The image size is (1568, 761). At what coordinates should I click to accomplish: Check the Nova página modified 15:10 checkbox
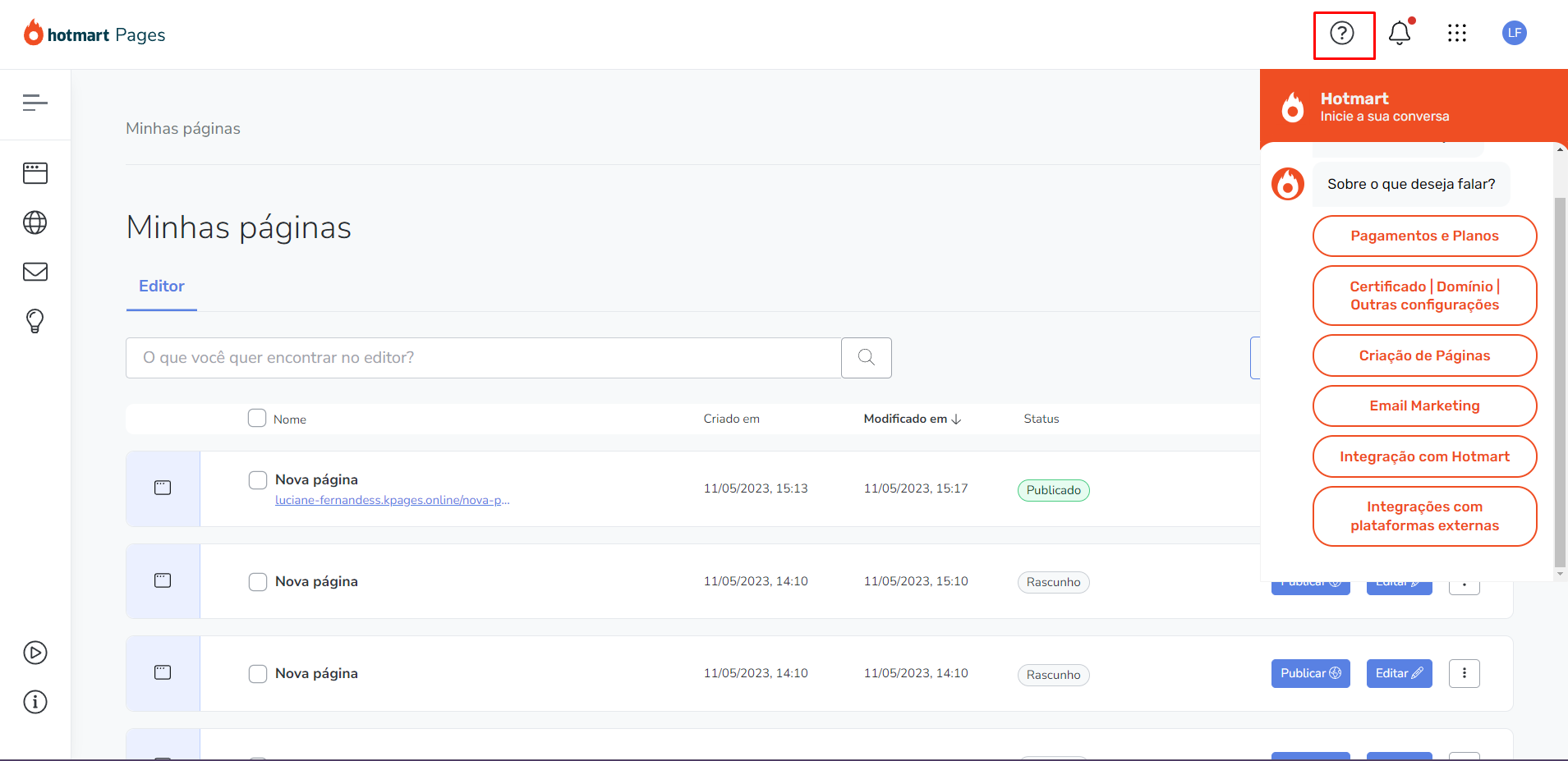258,582
